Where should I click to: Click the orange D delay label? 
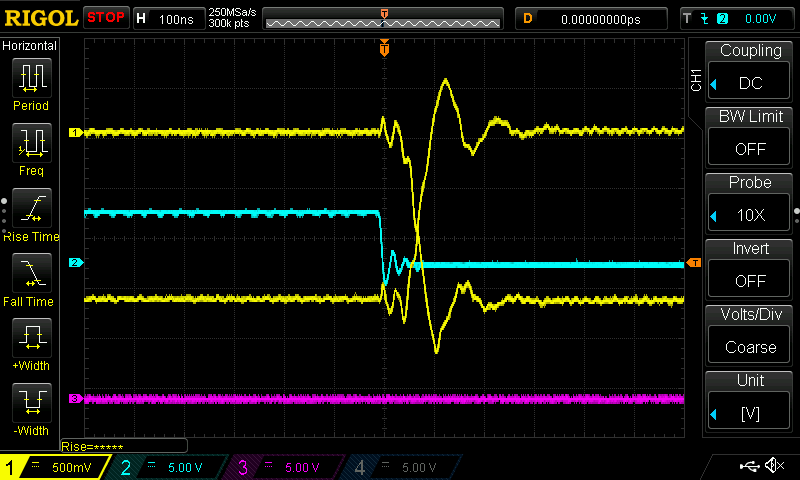[x=528, y=19]
